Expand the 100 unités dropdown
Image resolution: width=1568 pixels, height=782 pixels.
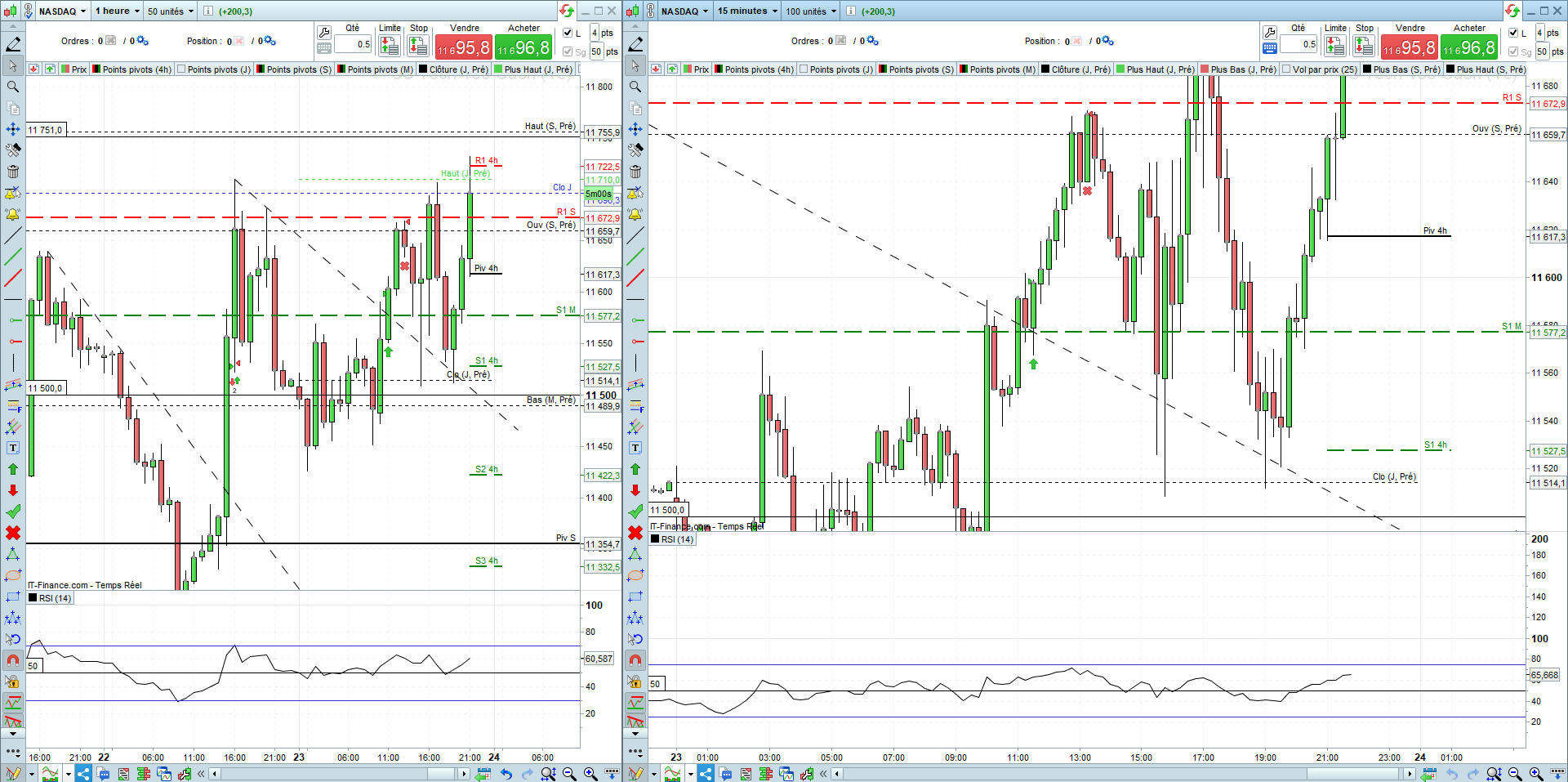pos(811,11)
